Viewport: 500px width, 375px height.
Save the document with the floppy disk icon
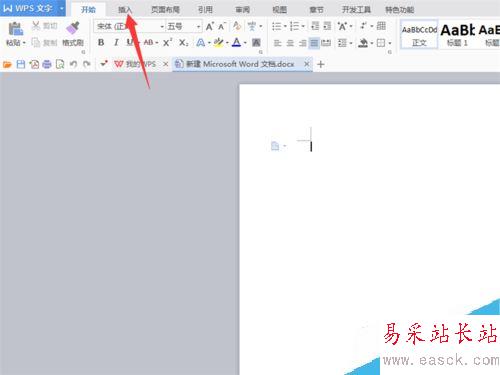coord(21,64)
